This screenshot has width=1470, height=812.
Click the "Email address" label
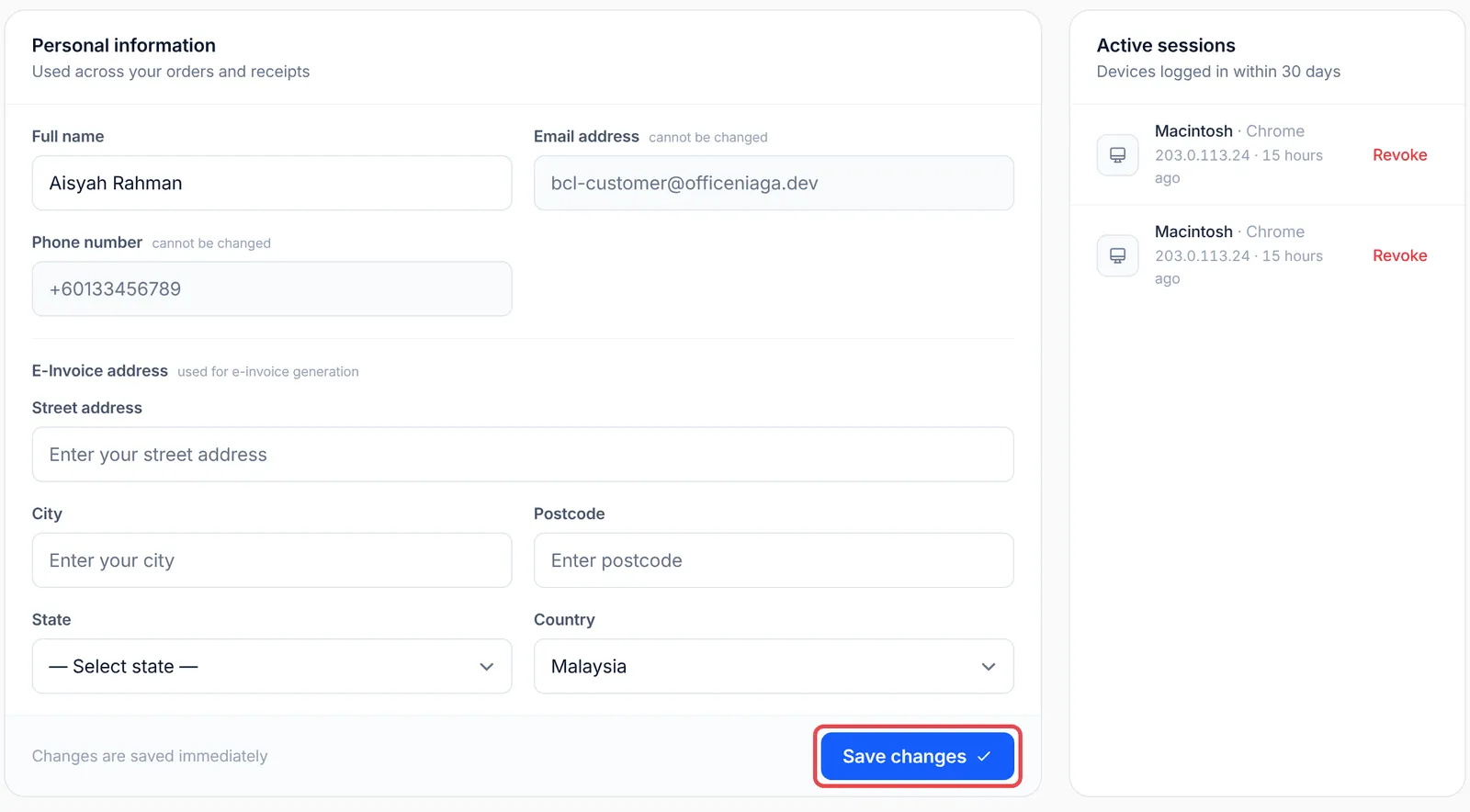click(x=586, y=136)
